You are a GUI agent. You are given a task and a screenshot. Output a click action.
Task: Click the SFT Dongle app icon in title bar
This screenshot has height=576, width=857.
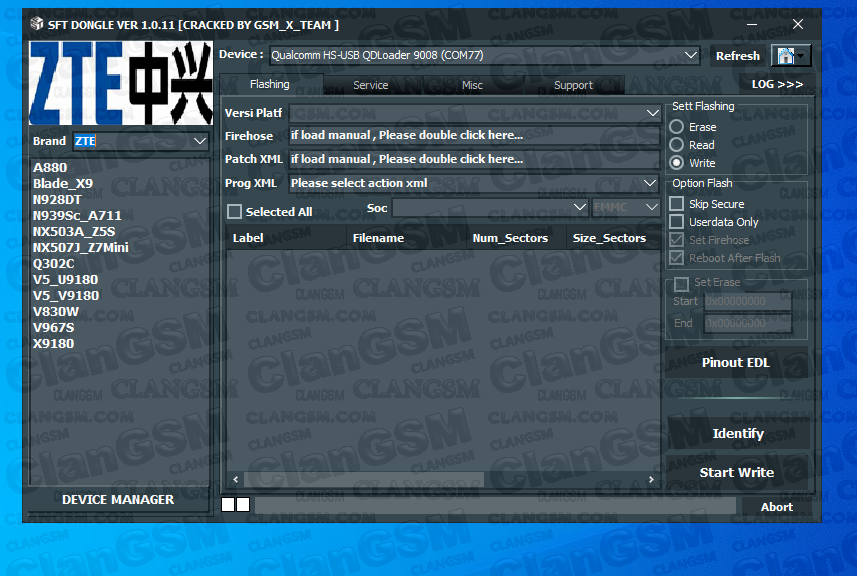[x=37, y=23]
